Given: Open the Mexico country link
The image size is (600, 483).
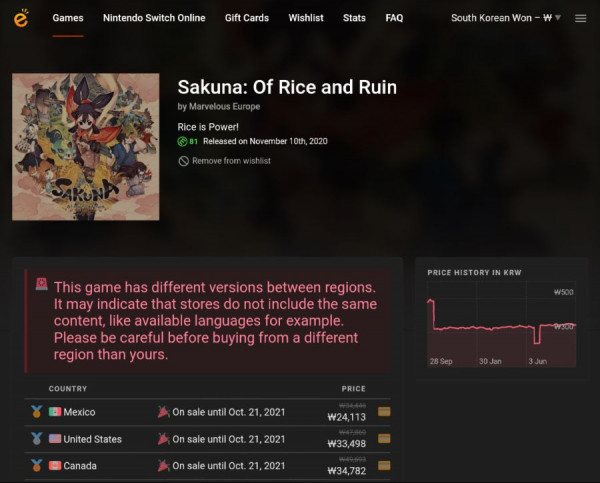Looking at the screenshot, I should (79, 412).
